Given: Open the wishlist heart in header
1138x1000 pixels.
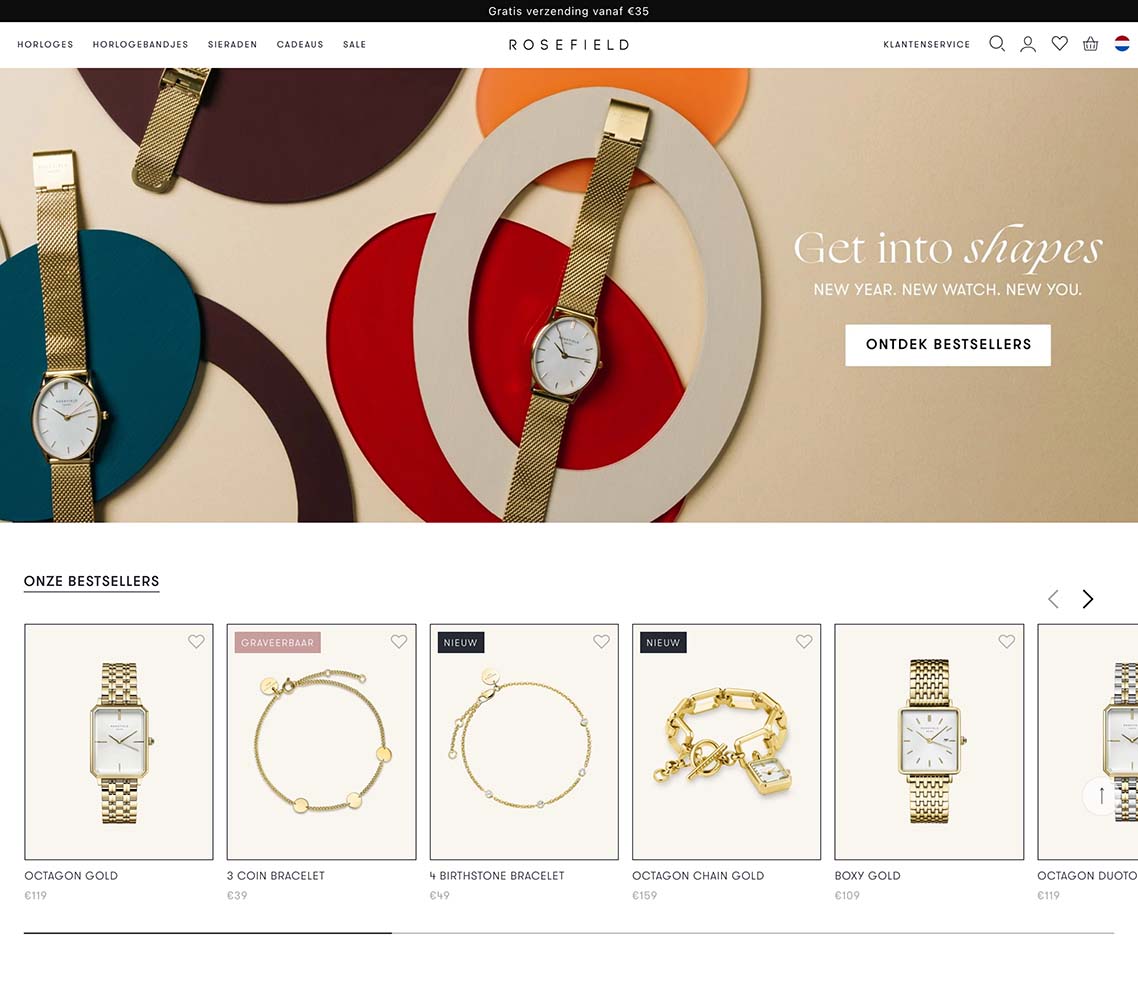Looking at the screenshot, I should (x=1060, y=44).
